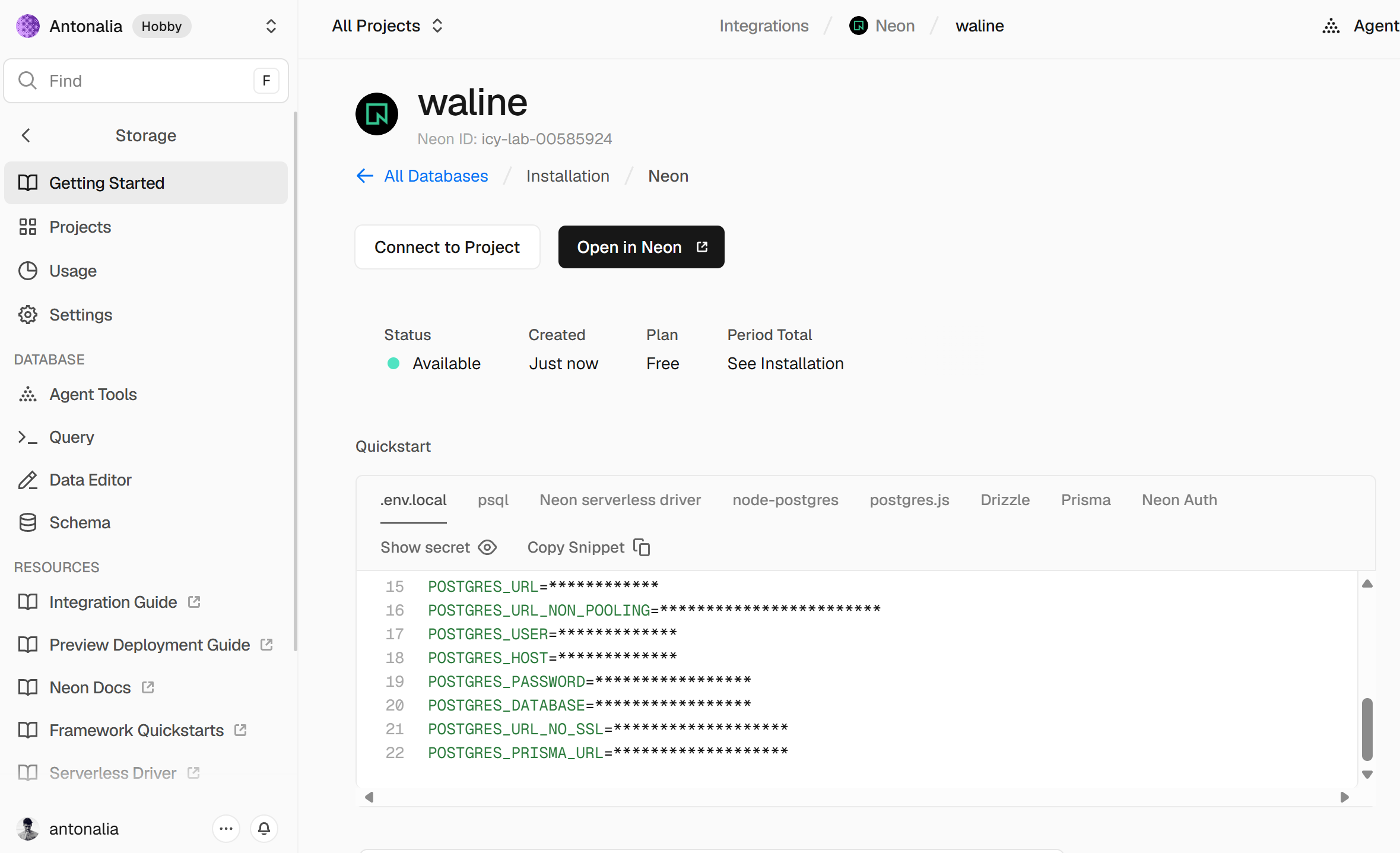Viewport: 1400px width, 853px height.
Task: Open the Agent button in the header
Action: (x=1361, y=26)
